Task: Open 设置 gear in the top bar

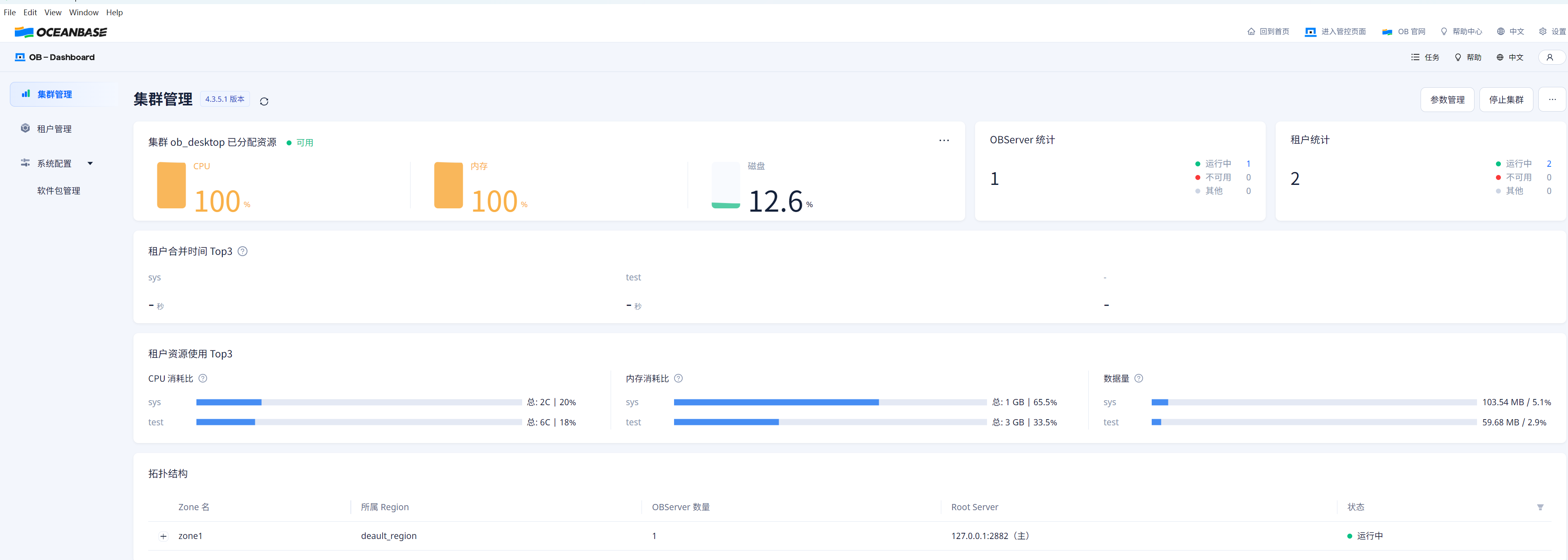Action: [x=1542, y=32]
